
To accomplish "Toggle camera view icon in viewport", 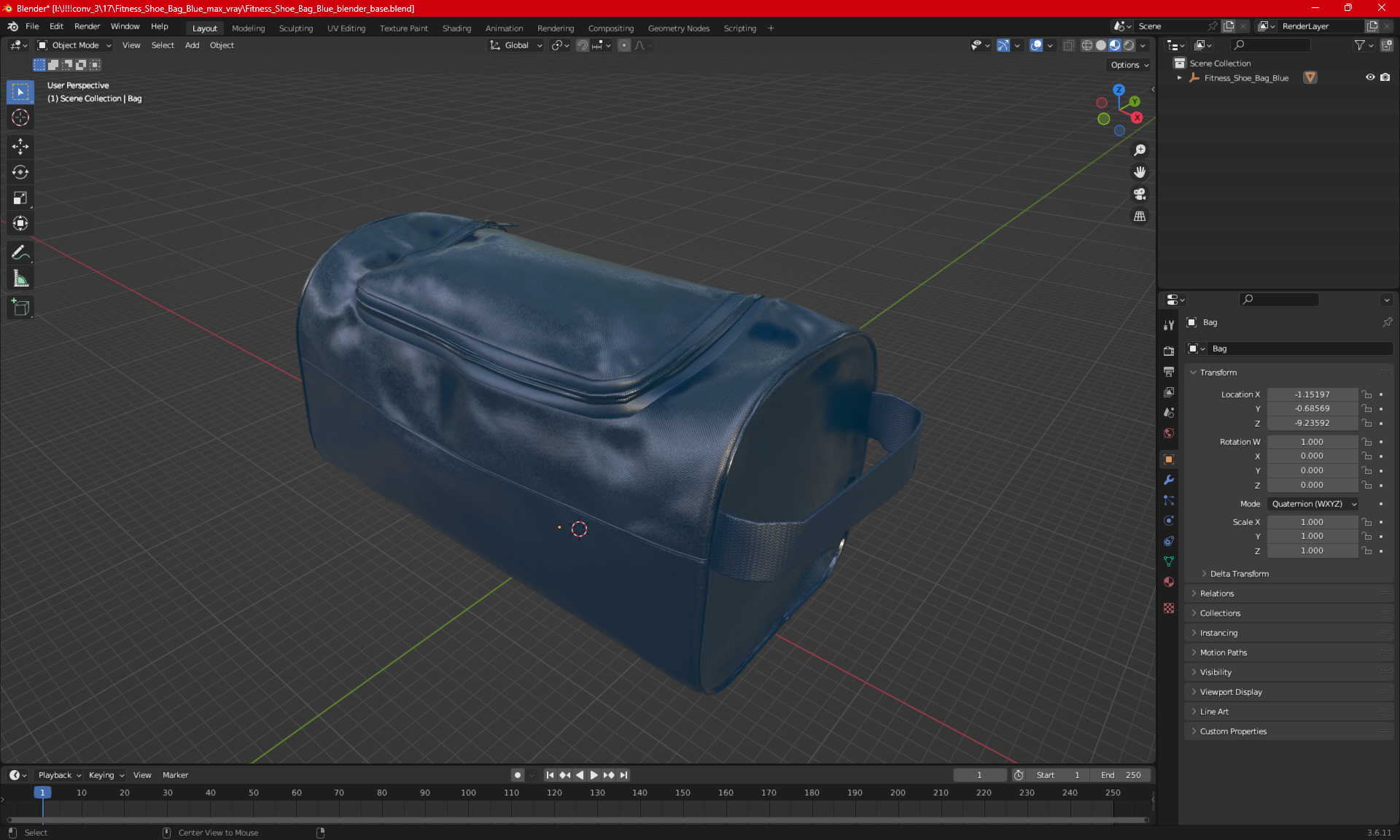I will pyautogui.click(x=1140, y=194).
